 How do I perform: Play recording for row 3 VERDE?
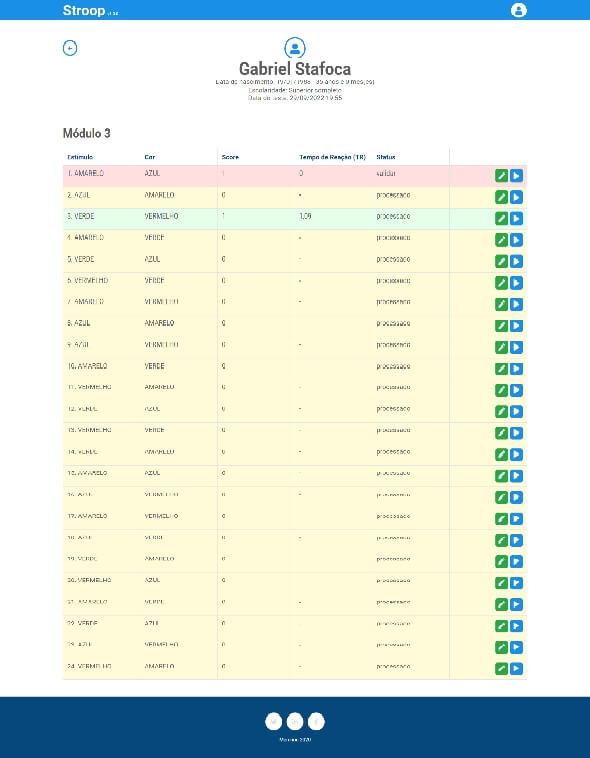click(516, 219)
